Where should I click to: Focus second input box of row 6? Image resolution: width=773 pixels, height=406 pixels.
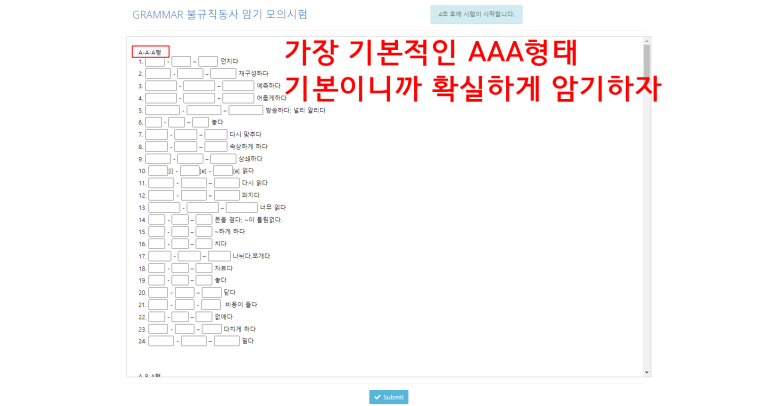(176, 122)
